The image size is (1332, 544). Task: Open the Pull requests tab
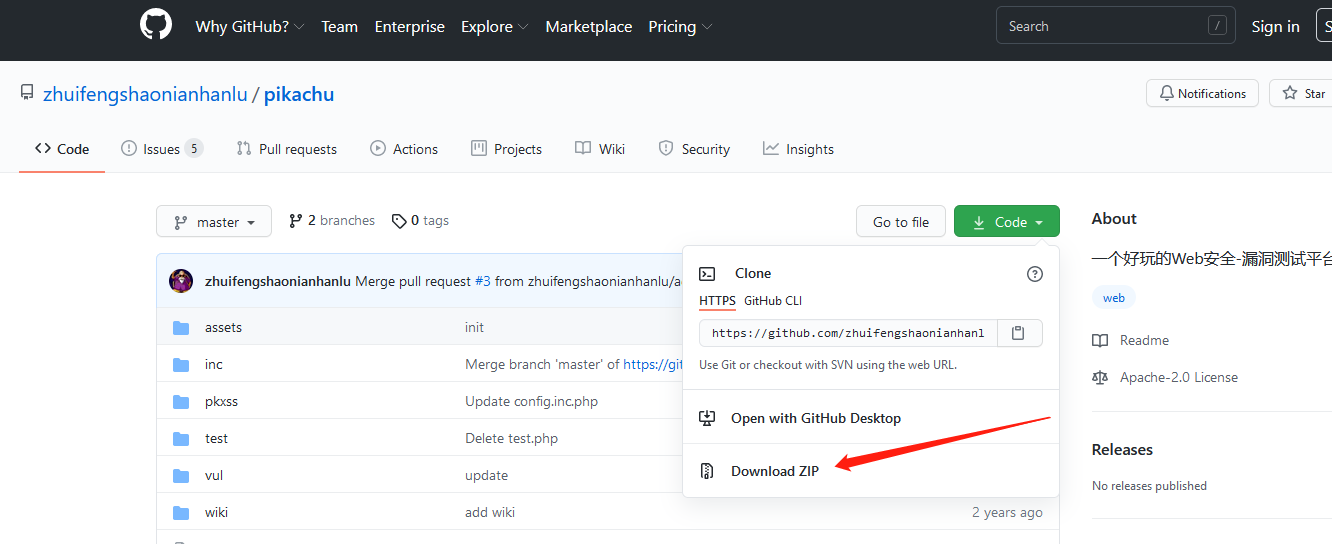point(287,149)
